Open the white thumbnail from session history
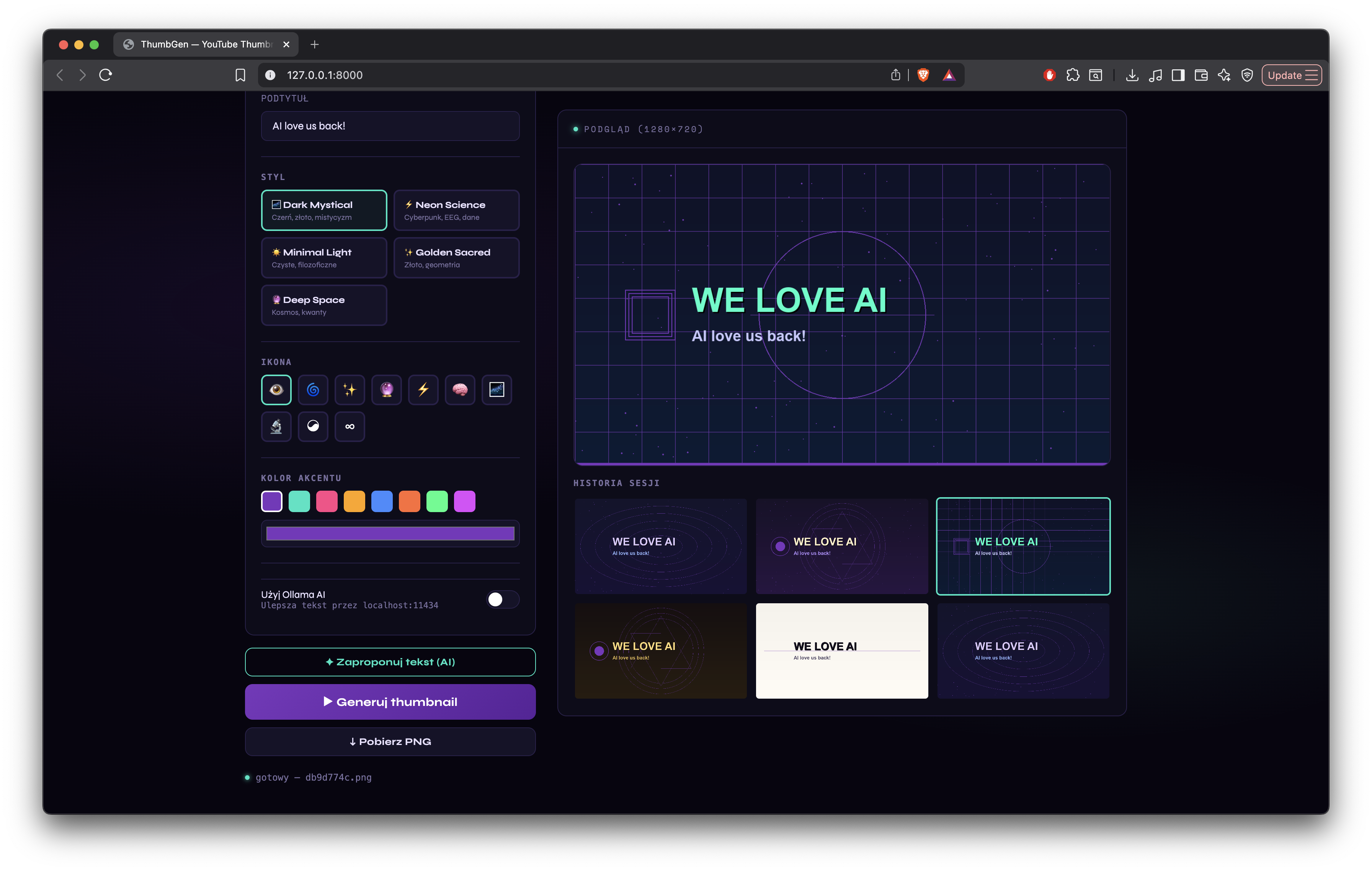Screen dimensions: 1372x871 pyautogui.click(x=841, y=650)
